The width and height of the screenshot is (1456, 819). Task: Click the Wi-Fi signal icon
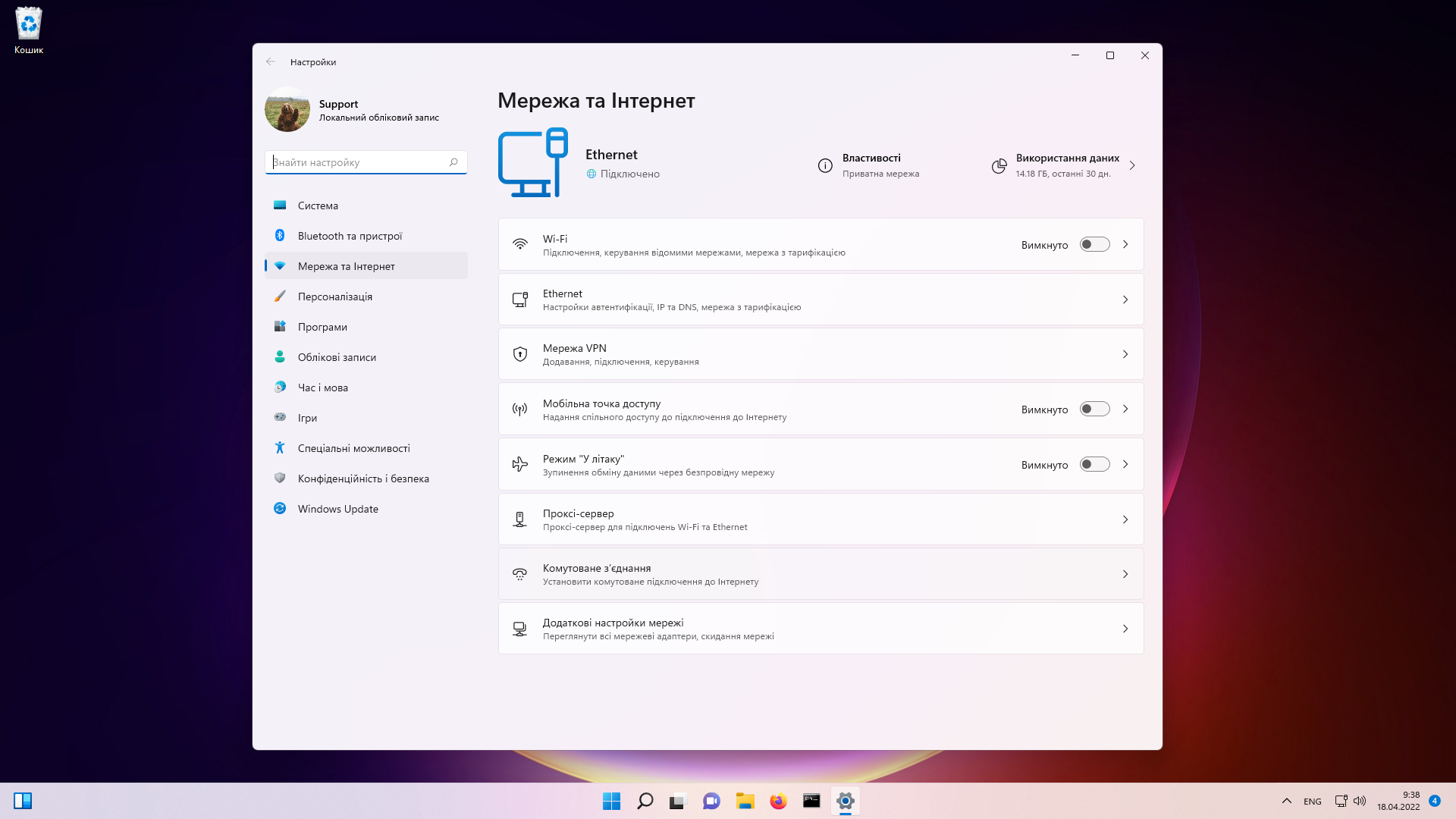tap(519, 244)
